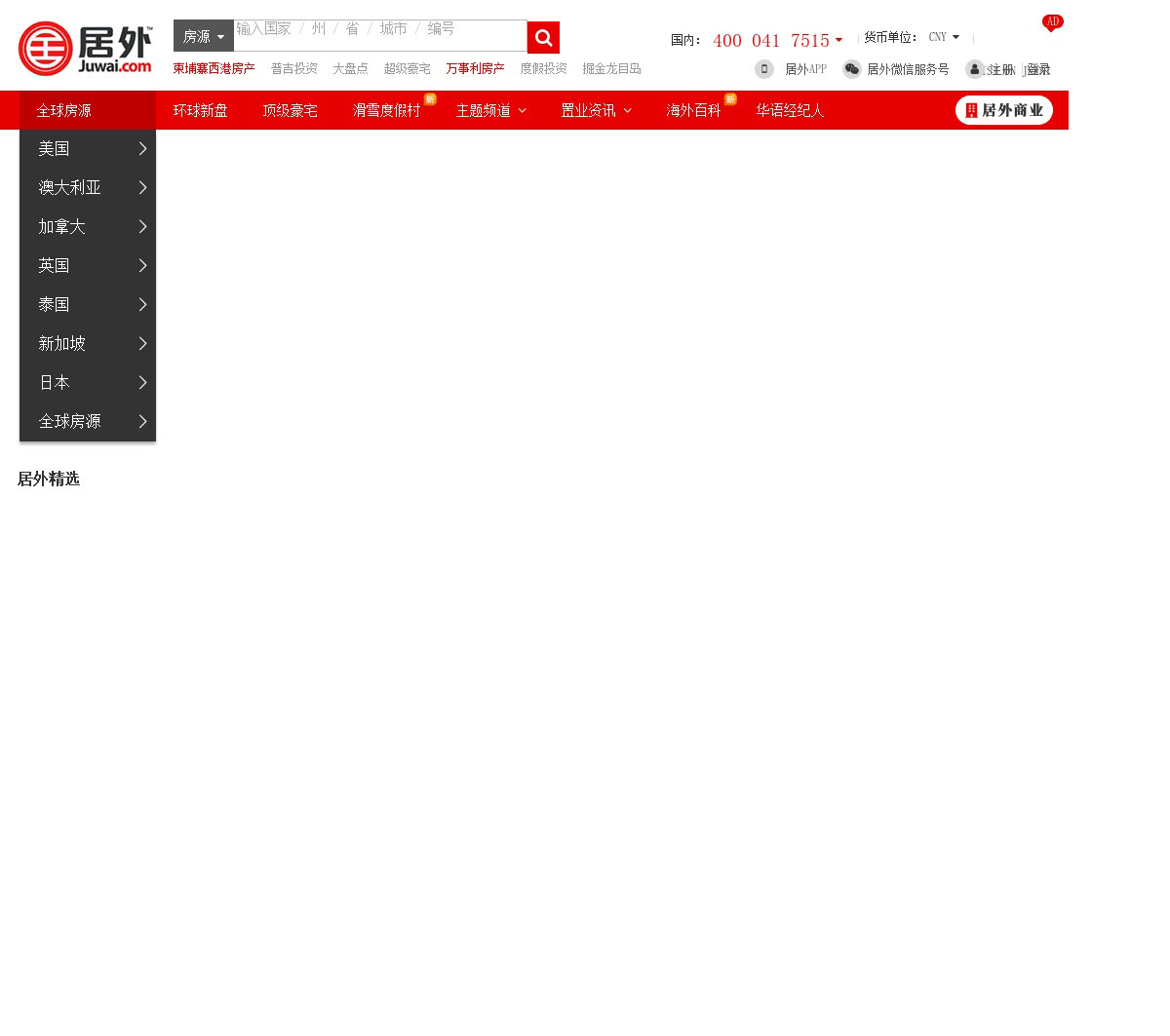This screenshot has width=1170, height=1036.
Task: Expand the 日本 sidebar category
Action: (x=88, y=383)
